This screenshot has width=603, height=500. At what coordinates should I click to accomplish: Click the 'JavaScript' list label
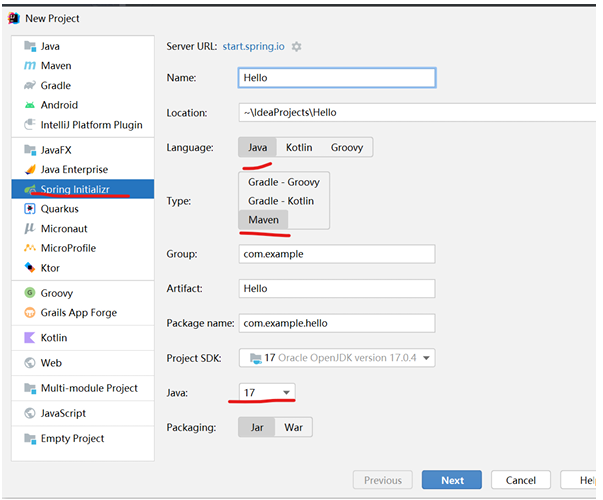pos(63,413)
